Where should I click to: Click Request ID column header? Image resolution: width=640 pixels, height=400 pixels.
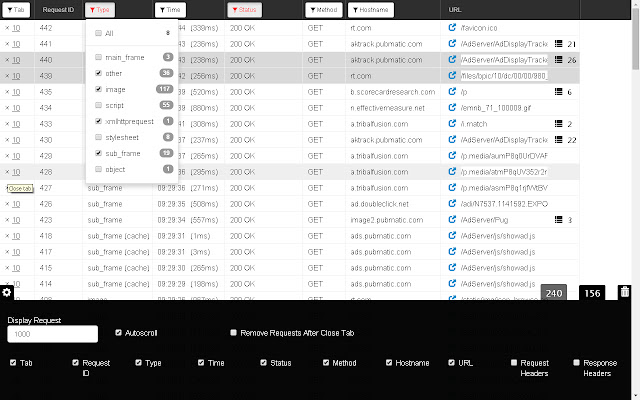tap(58, 10)
